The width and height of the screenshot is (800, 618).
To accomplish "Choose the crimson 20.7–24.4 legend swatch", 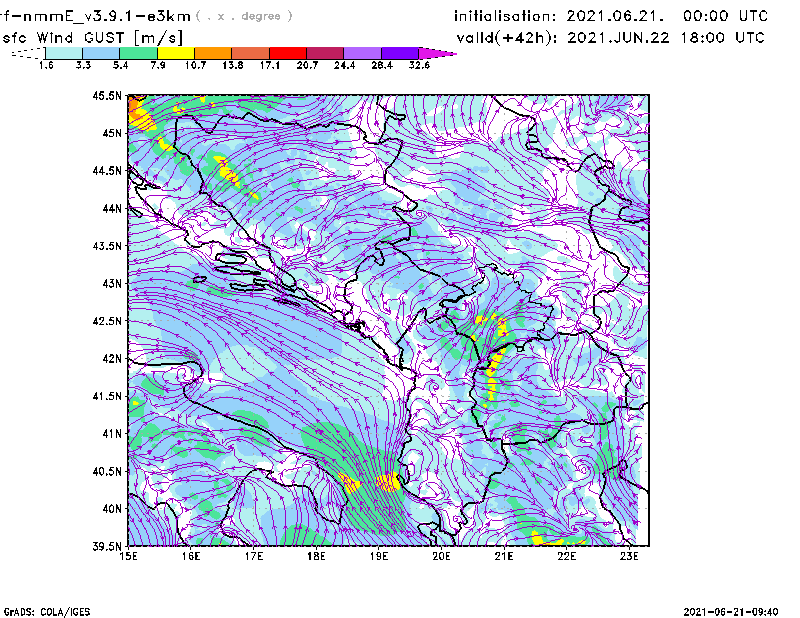I will click(x=325, y=53).
